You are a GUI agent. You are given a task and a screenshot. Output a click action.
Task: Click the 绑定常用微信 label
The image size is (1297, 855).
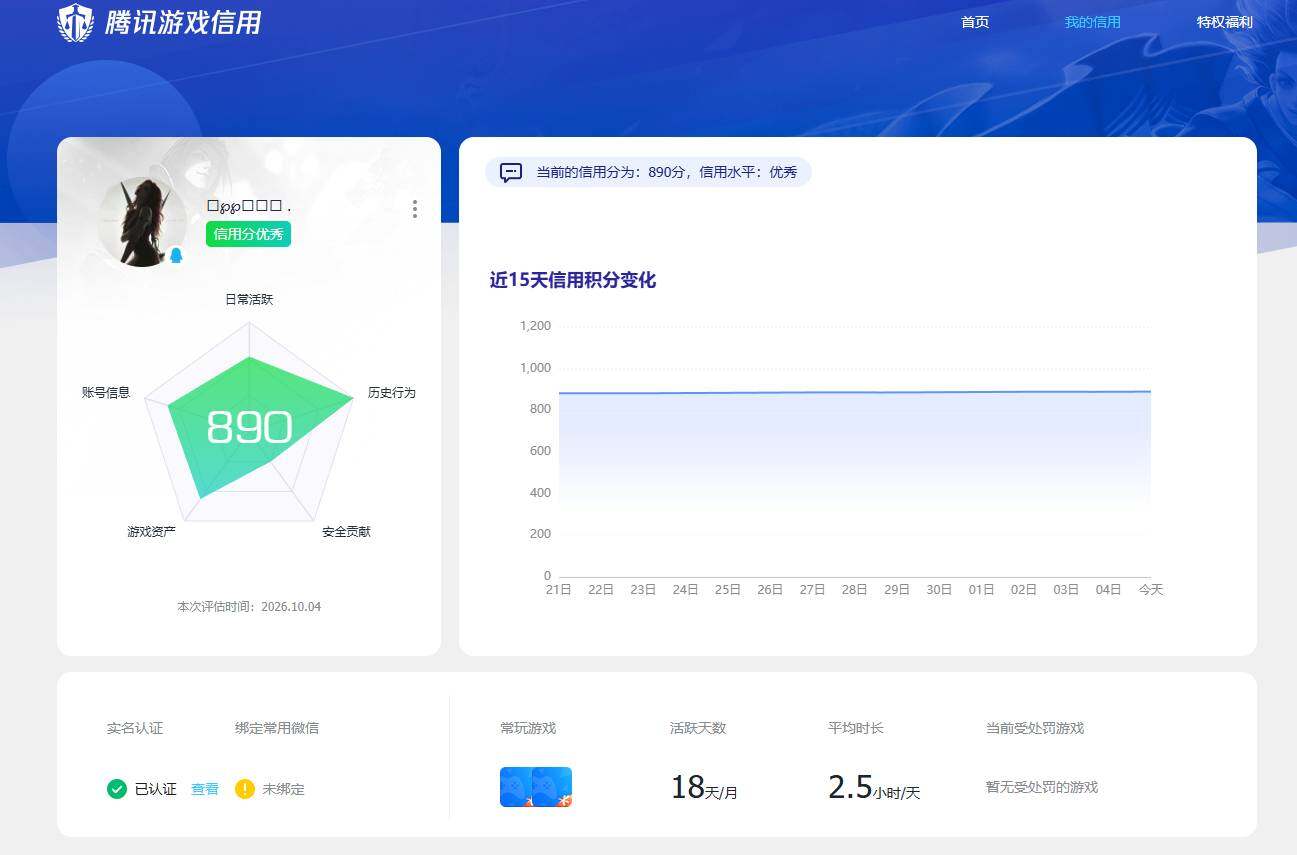[277, 728]
